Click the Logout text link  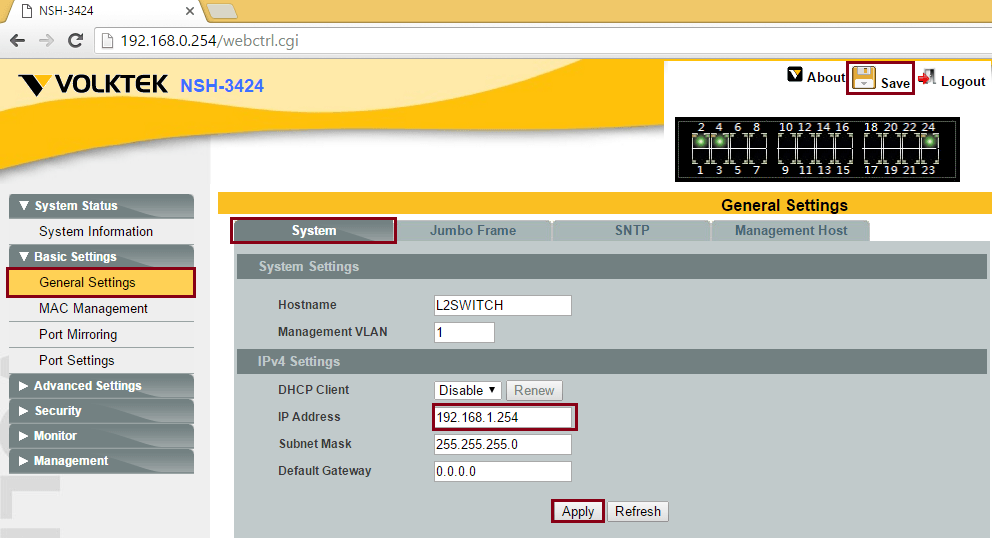point(963,82)
